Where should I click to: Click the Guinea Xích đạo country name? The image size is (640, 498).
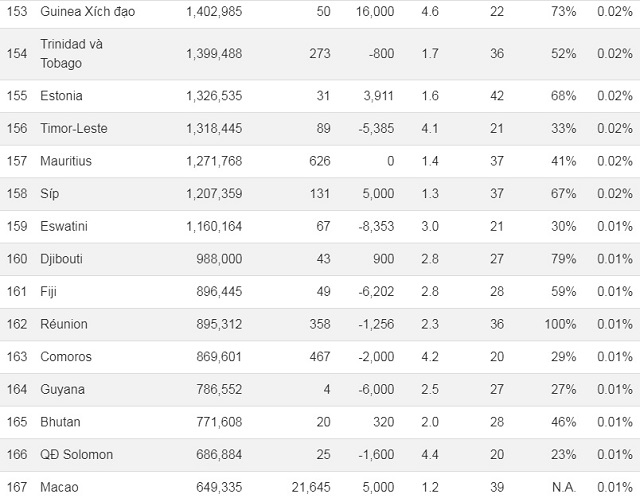coord(87,11)
